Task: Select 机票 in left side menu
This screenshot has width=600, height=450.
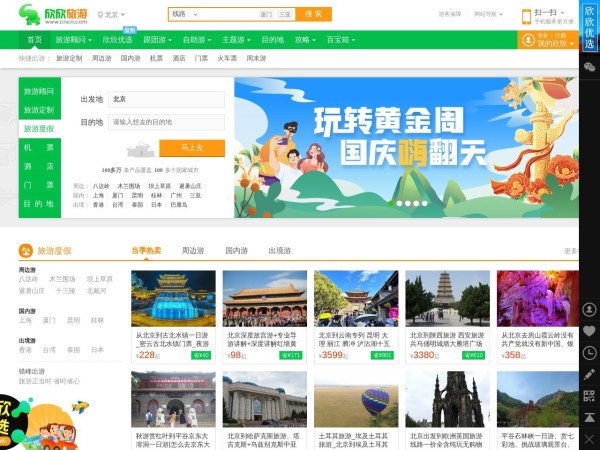Action: (x=39, y=148)
